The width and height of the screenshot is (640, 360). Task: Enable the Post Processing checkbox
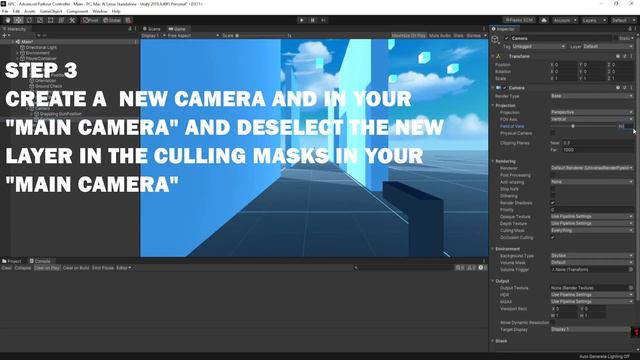coord(553,175)
